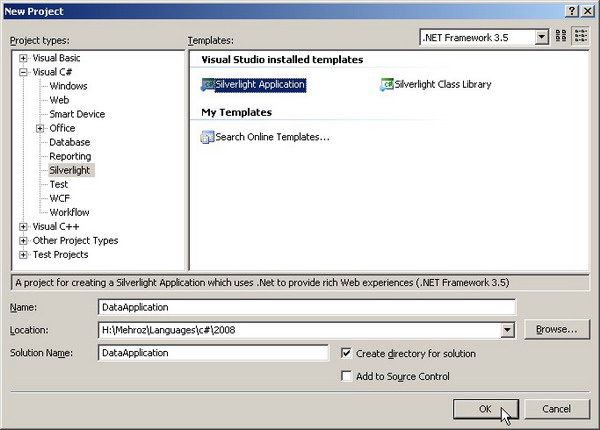
Task: Select Workflow project type
Action: [x=70, y=212]
